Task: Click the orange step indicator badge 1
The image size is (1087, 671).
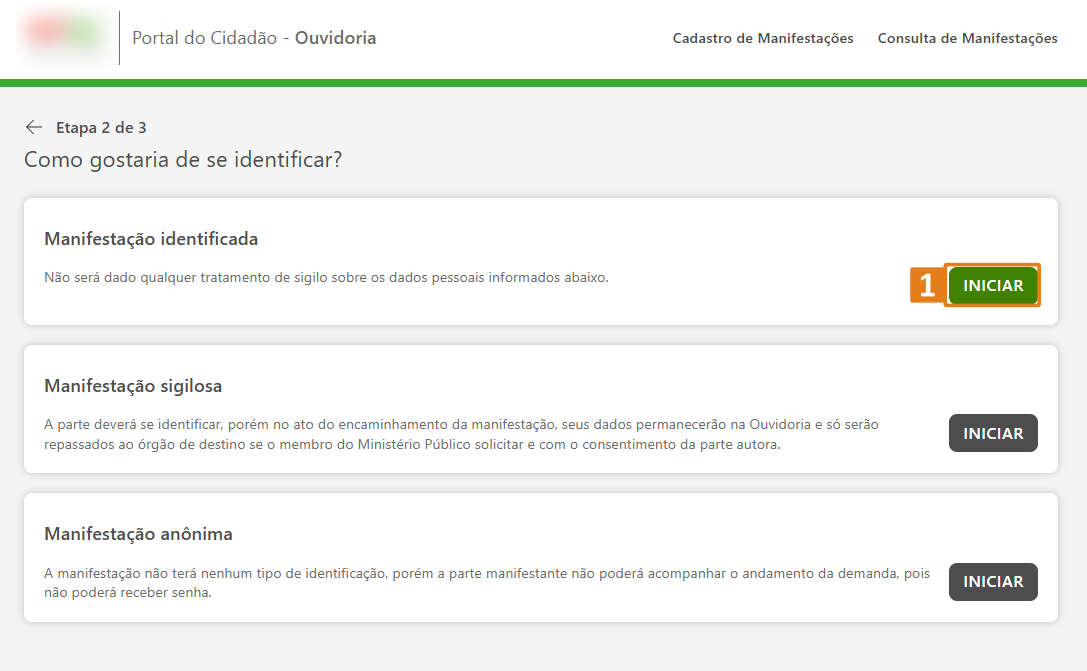Action: pyautogui.click(x=926, y=285)
